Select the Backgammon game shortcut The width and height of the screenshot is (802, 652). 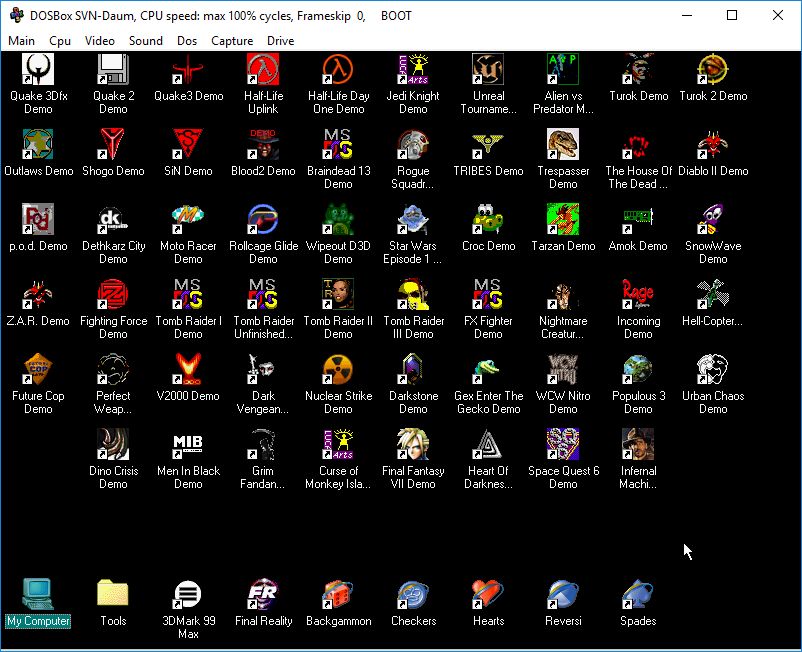pyautogui.click(x=338, y=596)
